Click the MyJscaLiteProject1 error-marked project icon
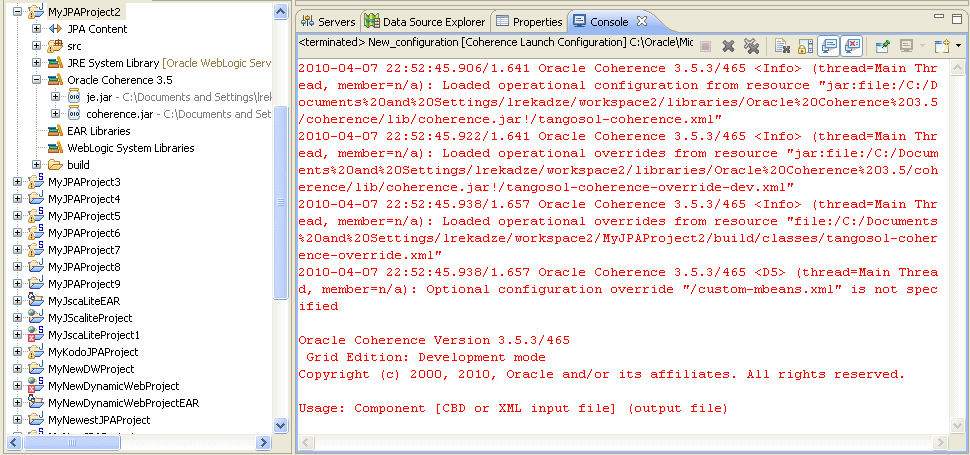The image size is (970, 455). coord(35,334)
